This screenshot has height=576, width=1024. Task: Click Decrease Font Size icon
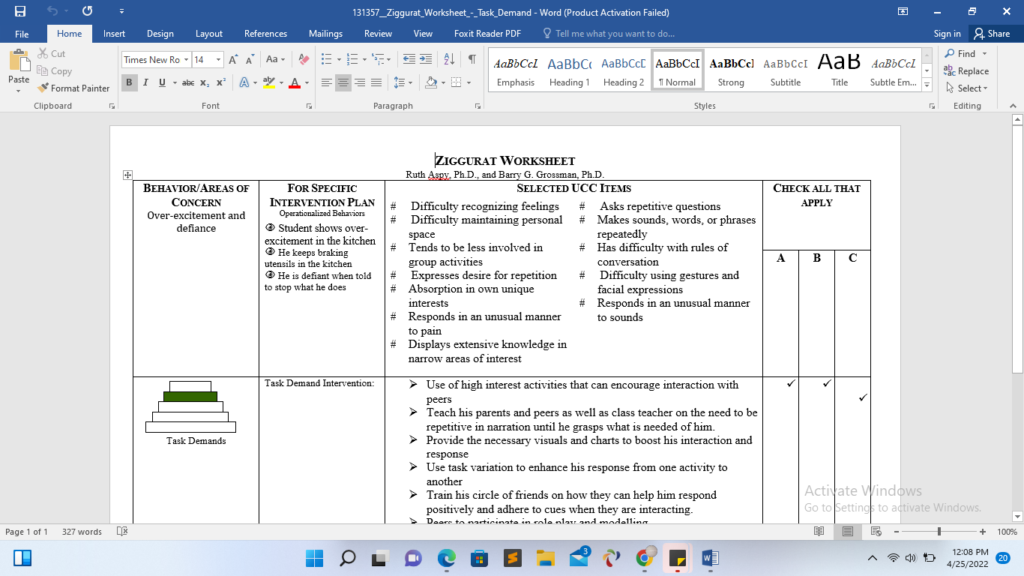click(249, 59)
